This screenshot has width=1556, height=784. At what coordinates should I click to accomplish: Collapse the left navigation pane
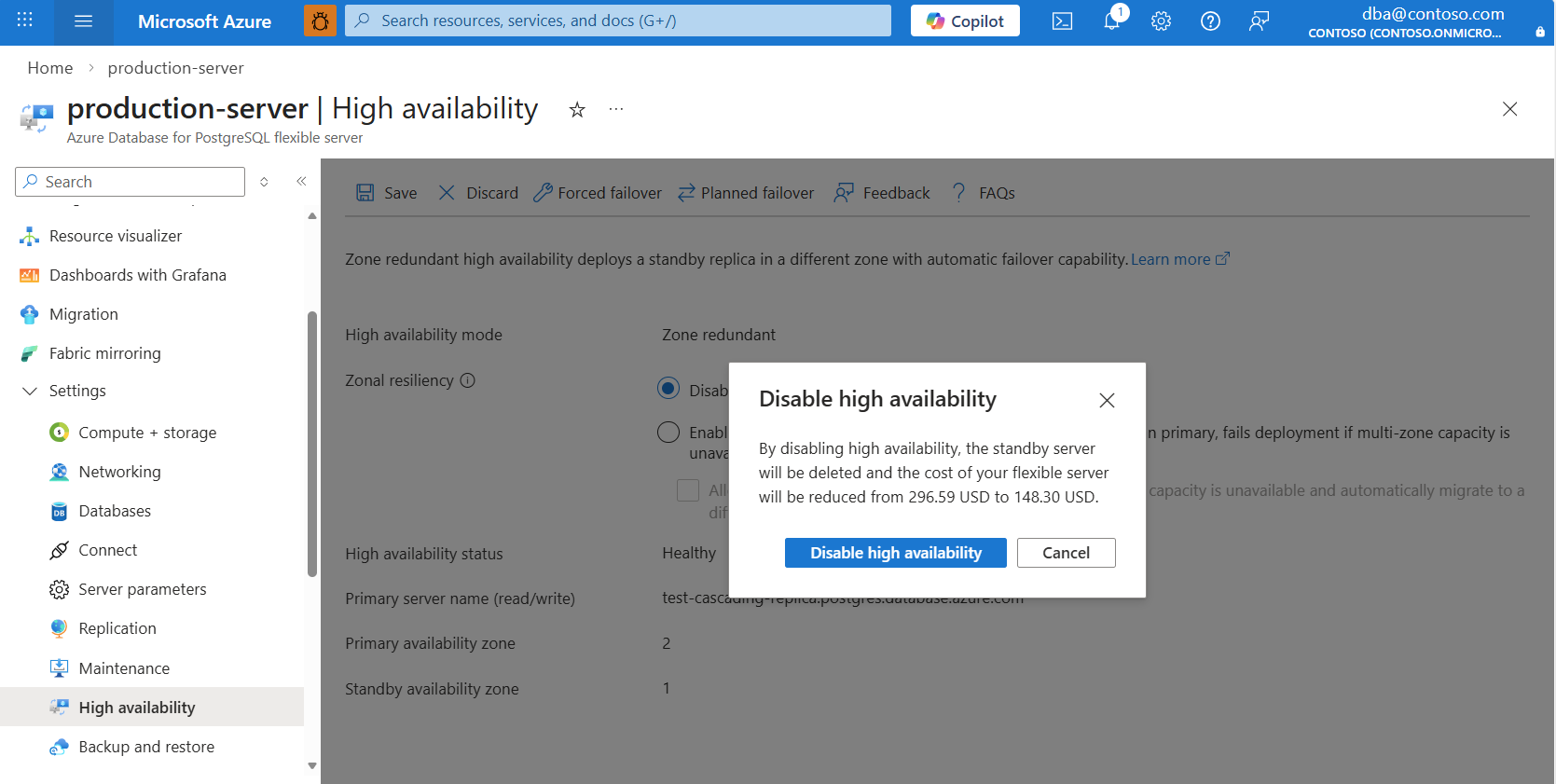[301, 182]
